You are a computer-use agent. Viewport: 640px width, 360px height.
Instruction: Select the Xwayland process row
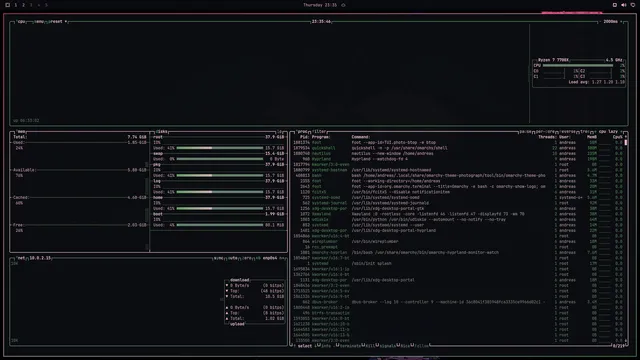click(458, 214)
